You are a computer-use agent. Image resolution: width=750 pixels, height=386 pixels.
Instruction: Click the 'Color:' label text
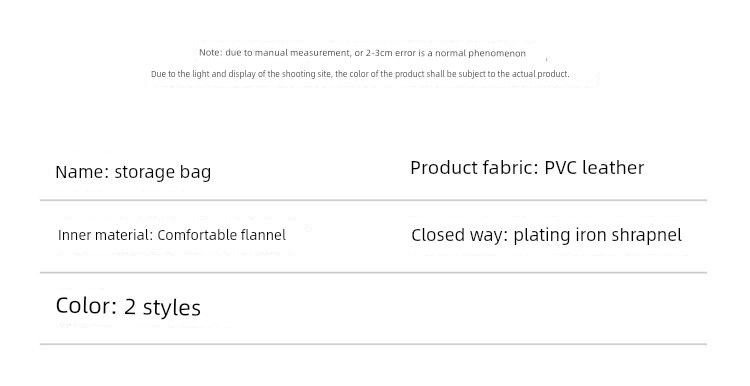point(87,306)
